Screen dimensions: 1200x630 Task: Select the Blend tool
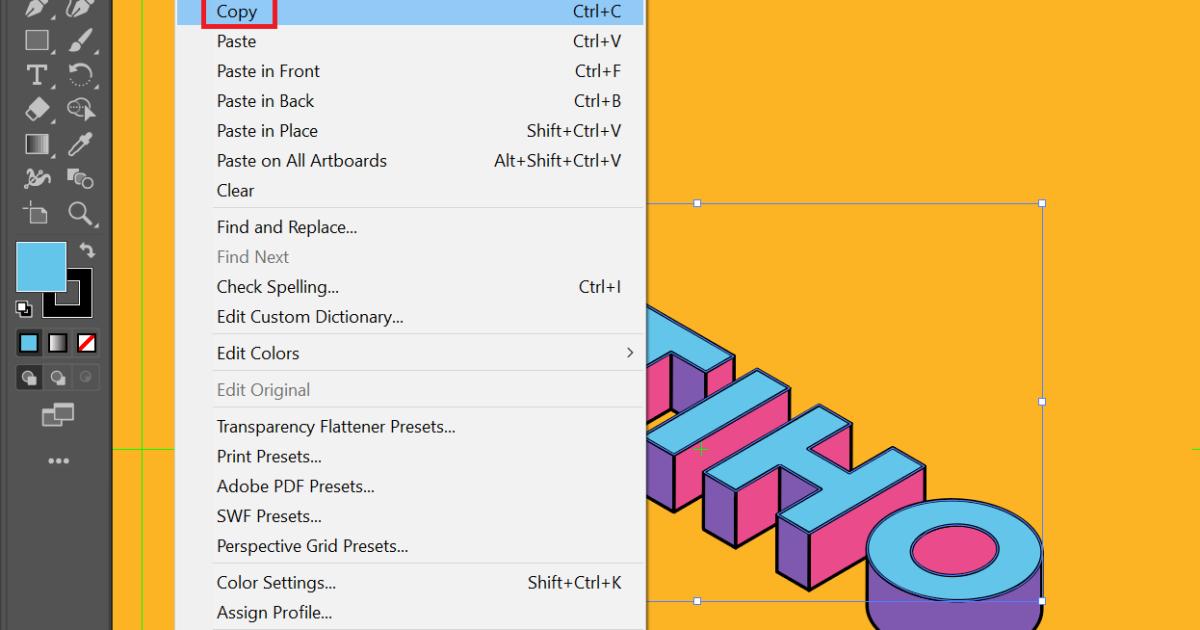[80, 178]
